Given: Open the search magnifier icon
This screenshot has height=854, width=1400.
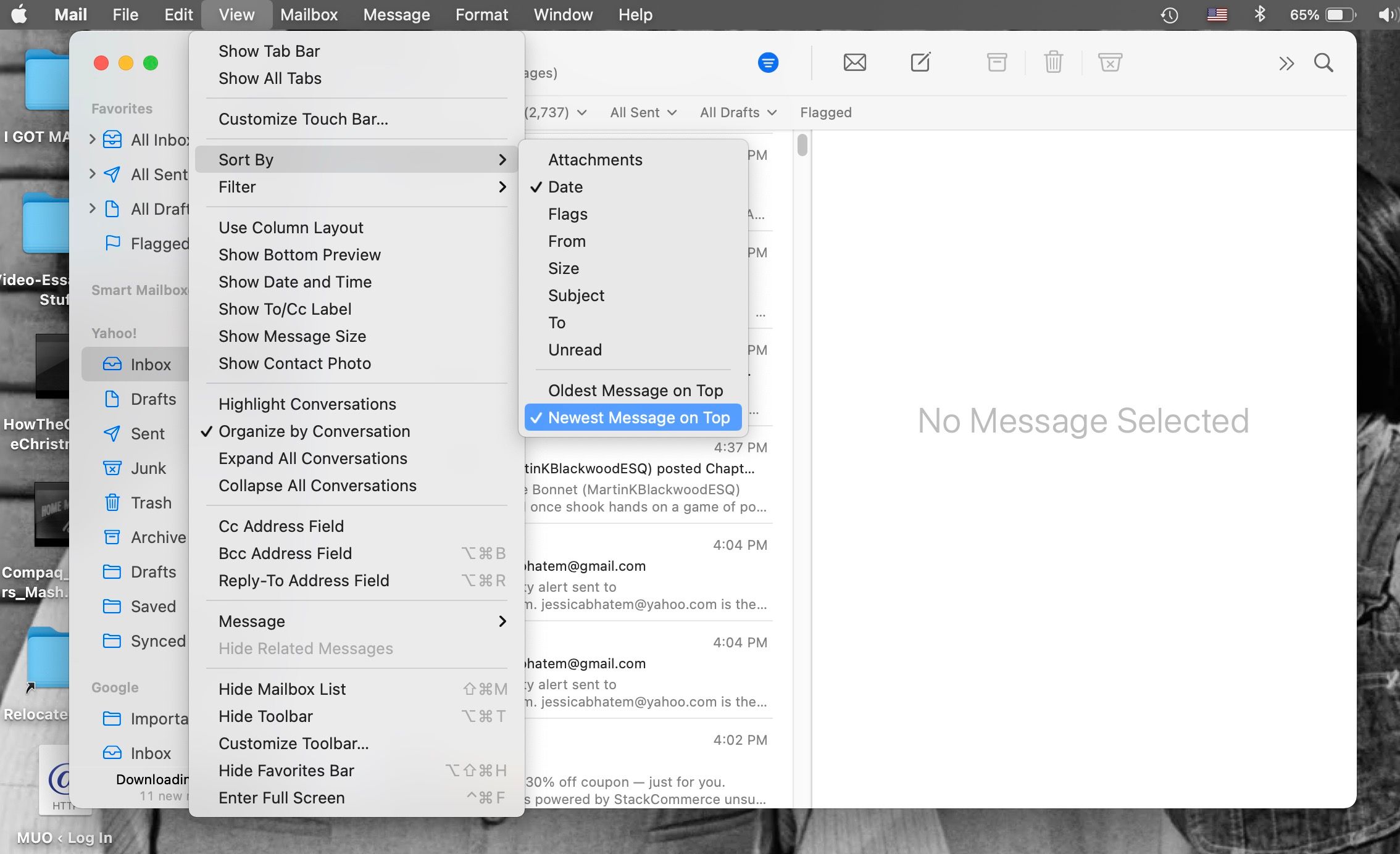Looking at the screenshot, I should click(1323, 63).
